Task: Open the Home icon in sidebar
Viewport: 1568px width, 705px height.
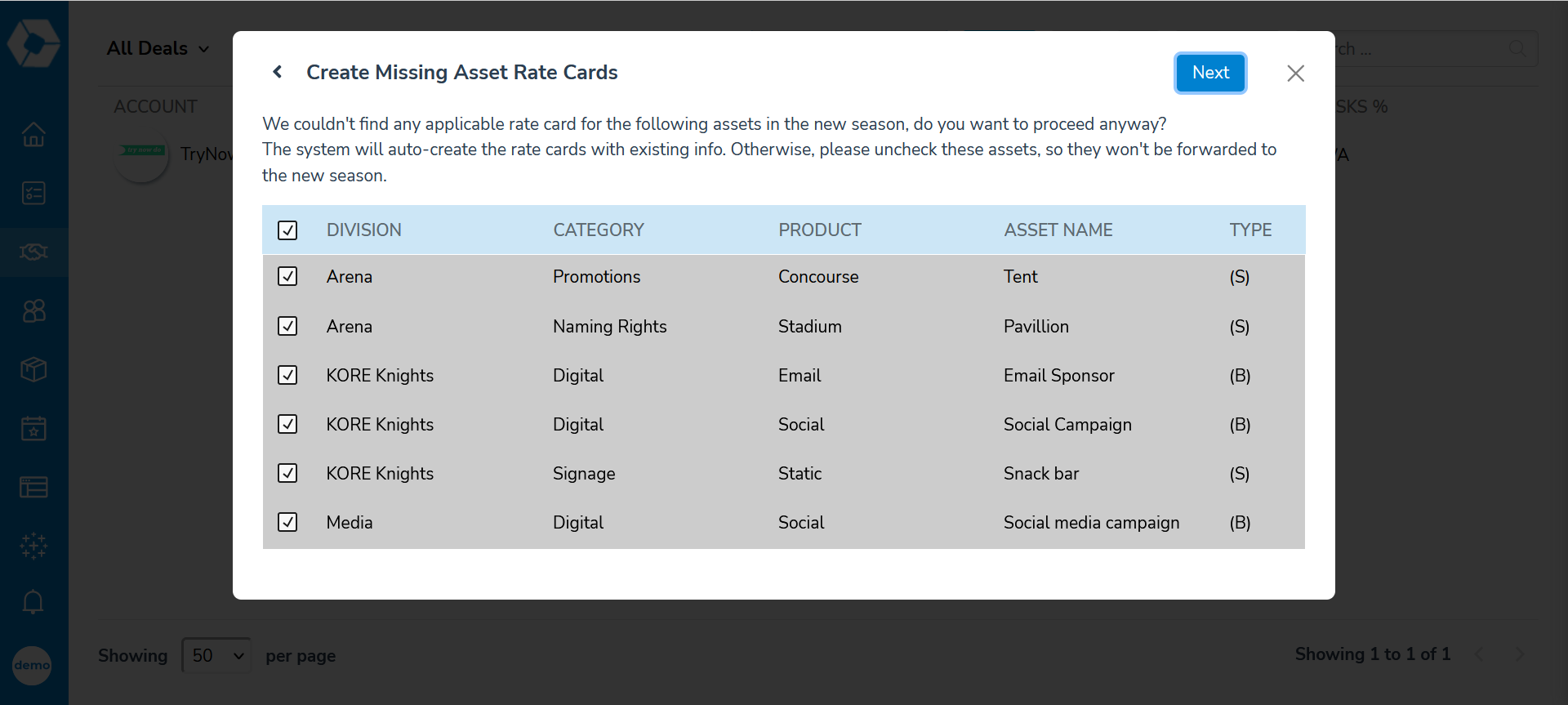Action: coord(33,134)
